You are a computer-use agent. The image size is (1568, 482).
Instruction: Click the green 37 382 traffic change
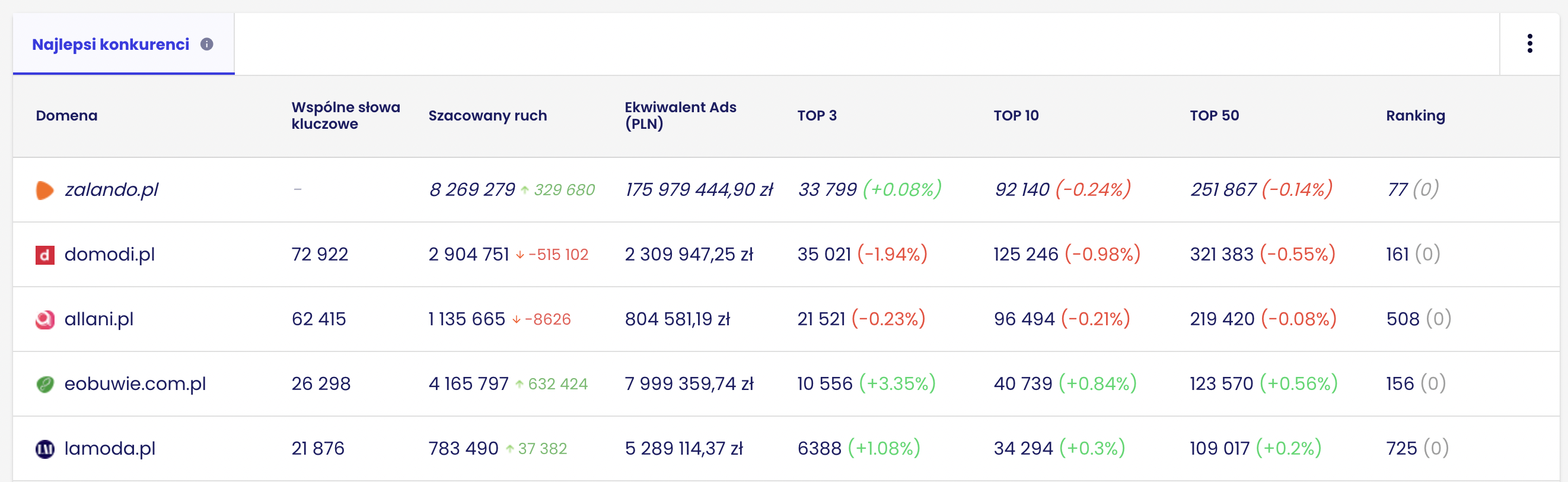(543, 449)
